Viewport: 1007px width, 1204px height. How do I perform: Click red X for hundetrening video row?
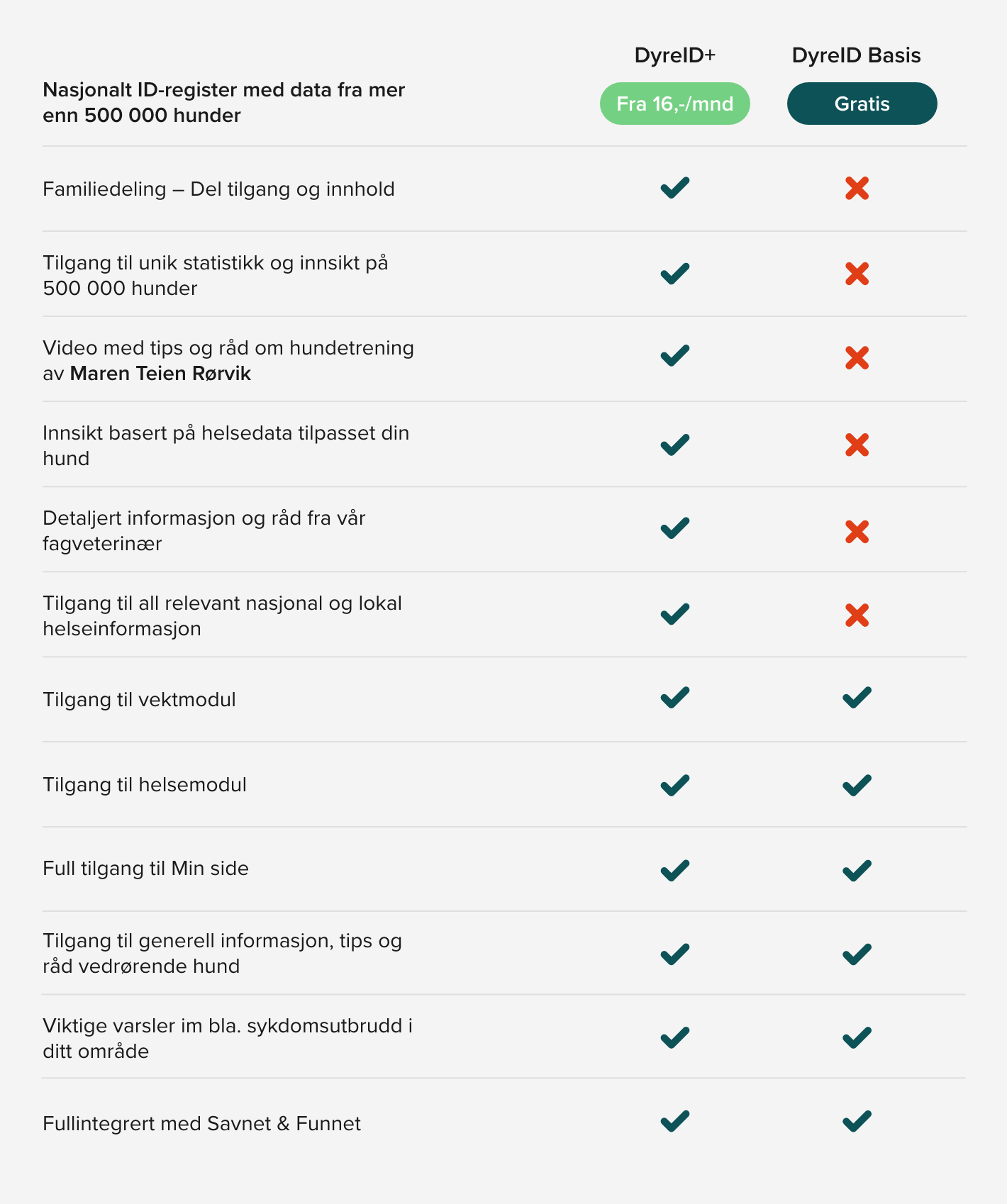click(x=857, y=358)
